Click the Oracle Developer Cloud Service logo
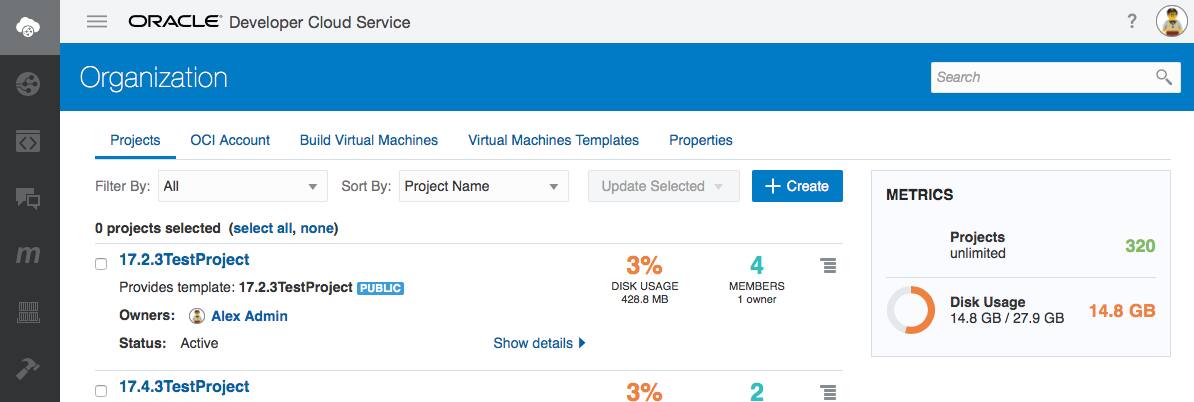Viewport: 1194px width, 402px height. coord(270,22)
